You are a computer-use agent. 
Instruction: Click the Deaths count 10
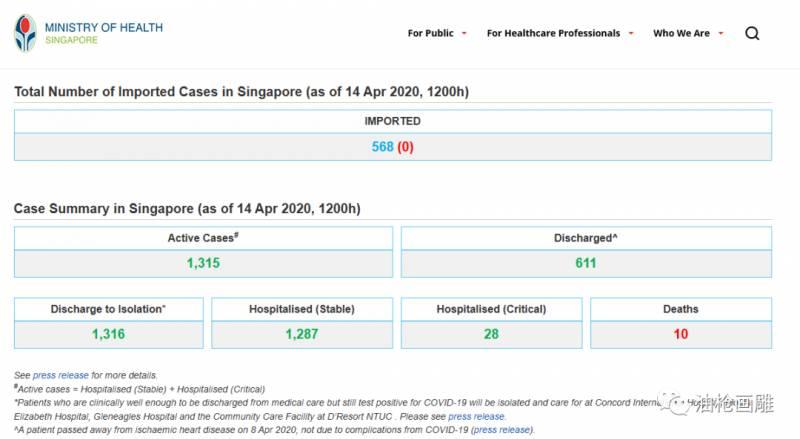(680, 334)
